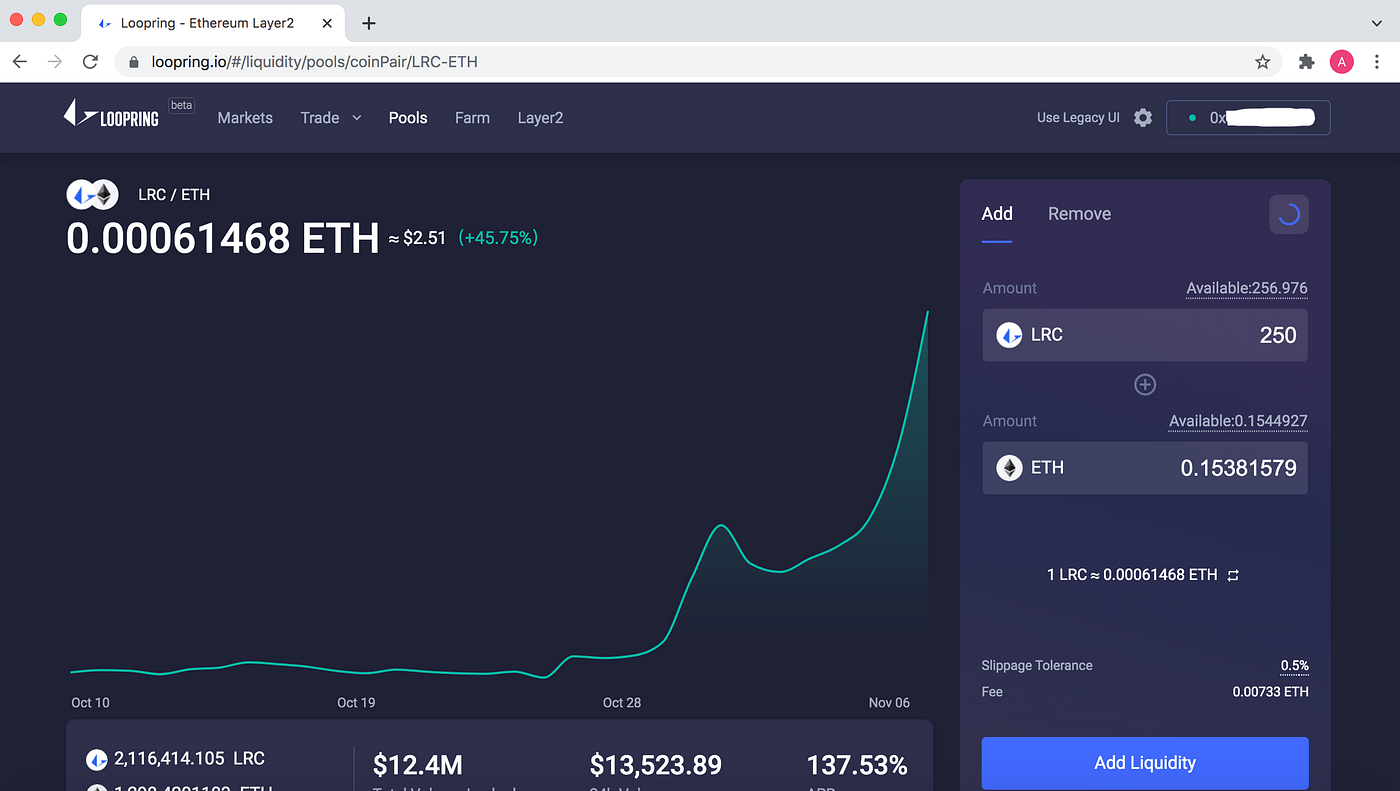Image resolution: width=1400 pixels, height=791 pixels.
Task: Click the beta badge next to Loopring
Action: coord(181,105)
